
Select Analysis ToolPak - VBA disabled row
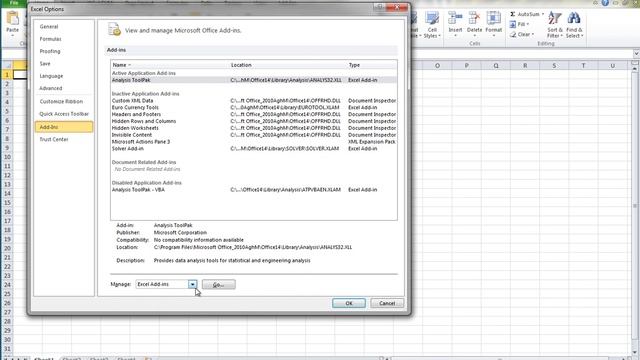(253, 190)
